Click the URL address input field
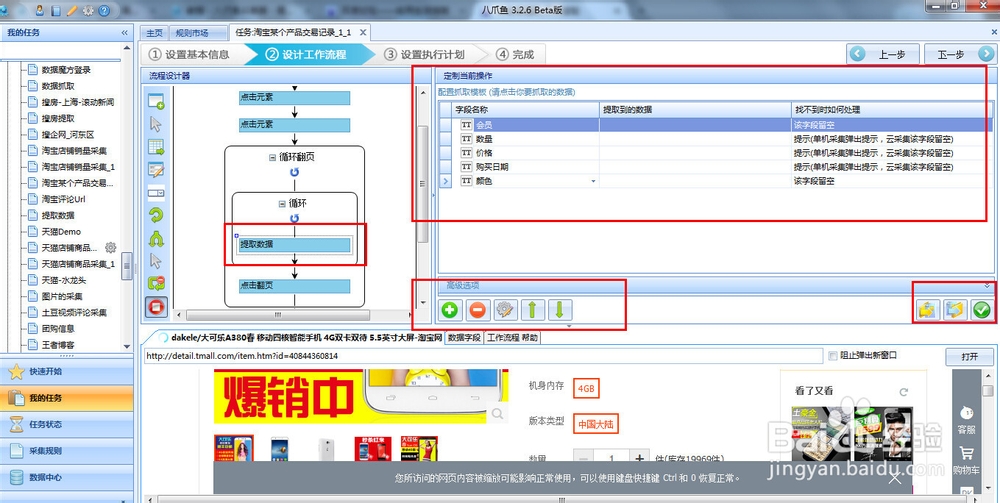Viewport: 1000px width, 503px height. click(483, 356)
